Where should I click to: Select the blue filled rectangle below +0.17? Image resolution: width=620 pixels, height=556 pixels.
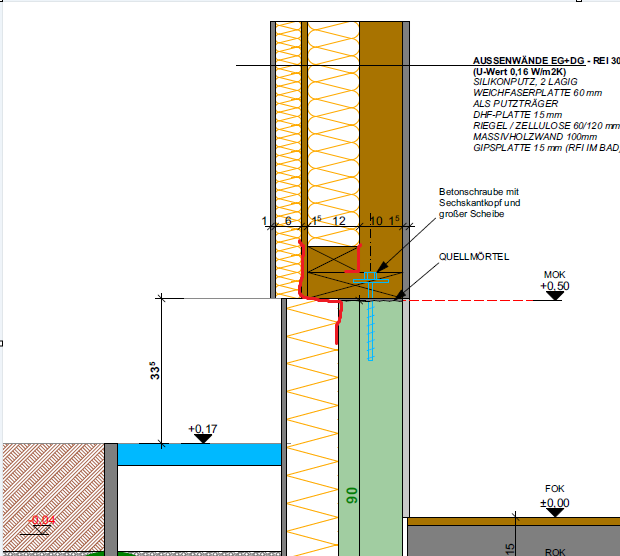199,455
